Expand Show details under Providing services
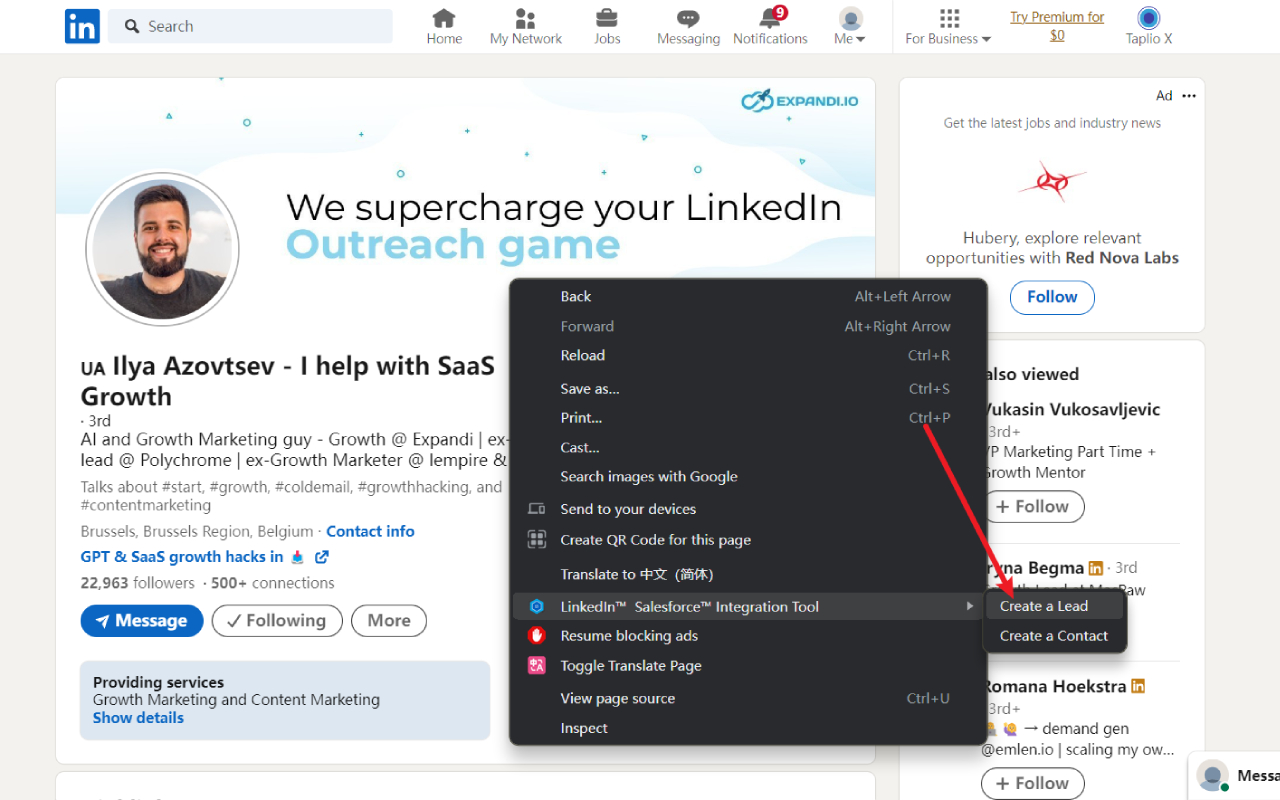Viewport: 1280px width, 800px height. pos(137,717)
